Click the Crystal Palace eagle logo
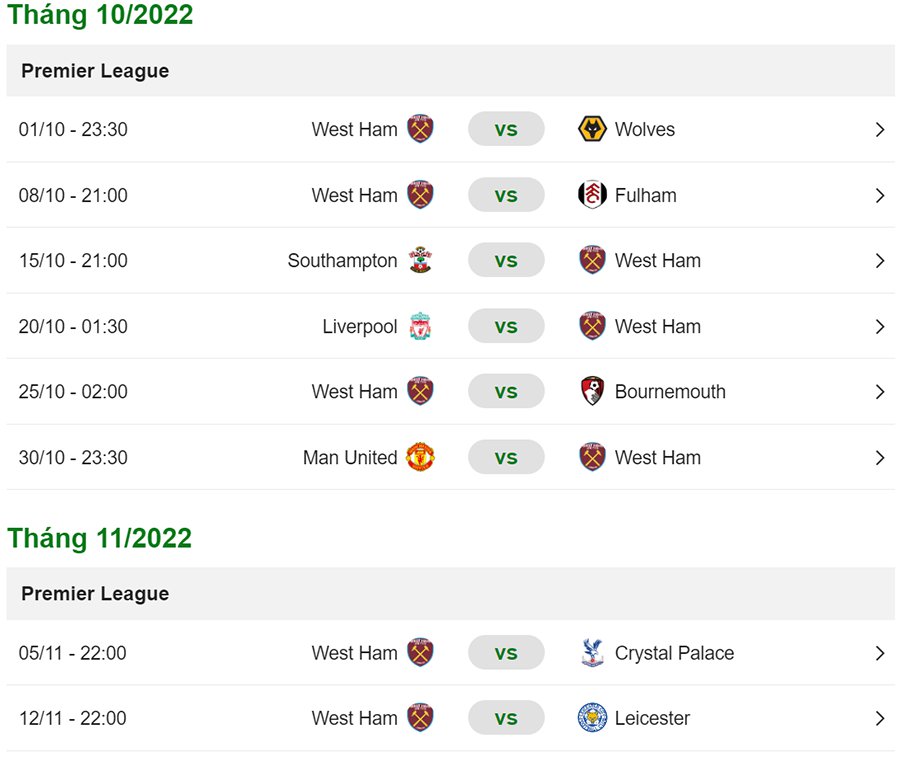The height and width of the screenshot is (757, 900). (592, 652)
